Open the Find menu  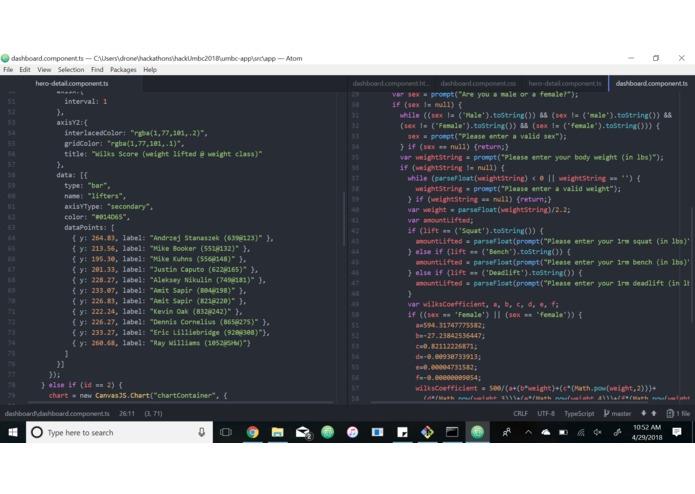tap(97, 70)
